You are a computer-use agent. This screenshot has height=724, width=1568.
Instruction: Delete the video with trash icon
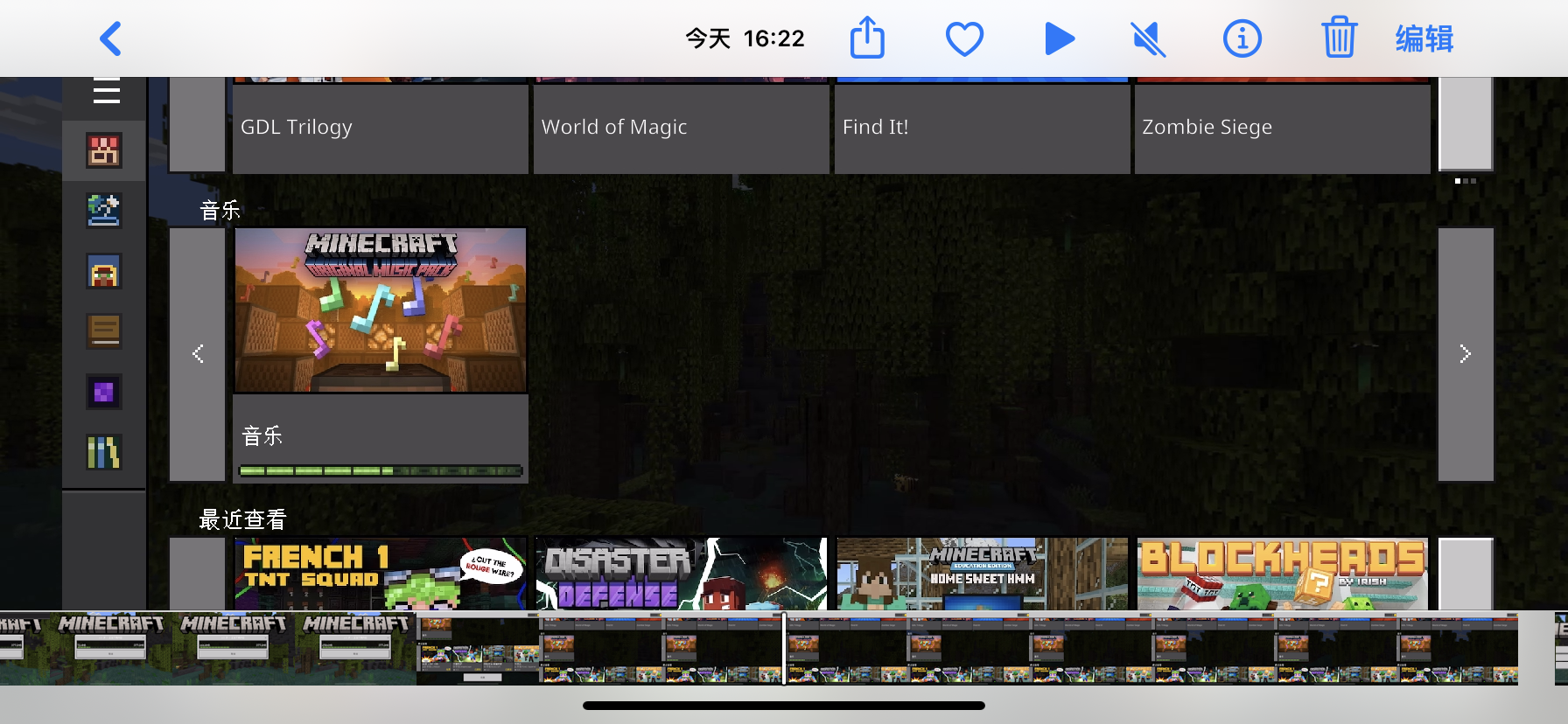pos(1339,38)
